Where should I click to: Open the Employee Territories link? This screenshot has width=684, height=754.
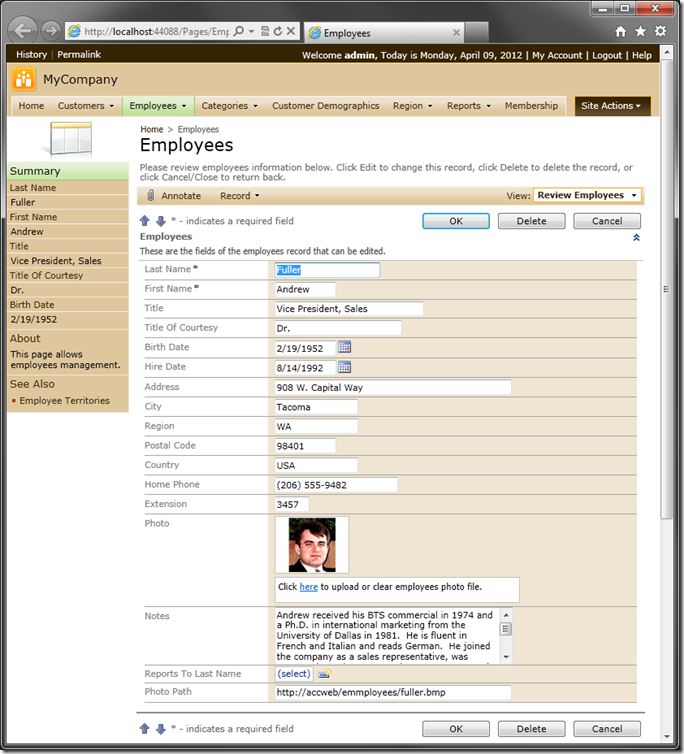coord(64,401)
